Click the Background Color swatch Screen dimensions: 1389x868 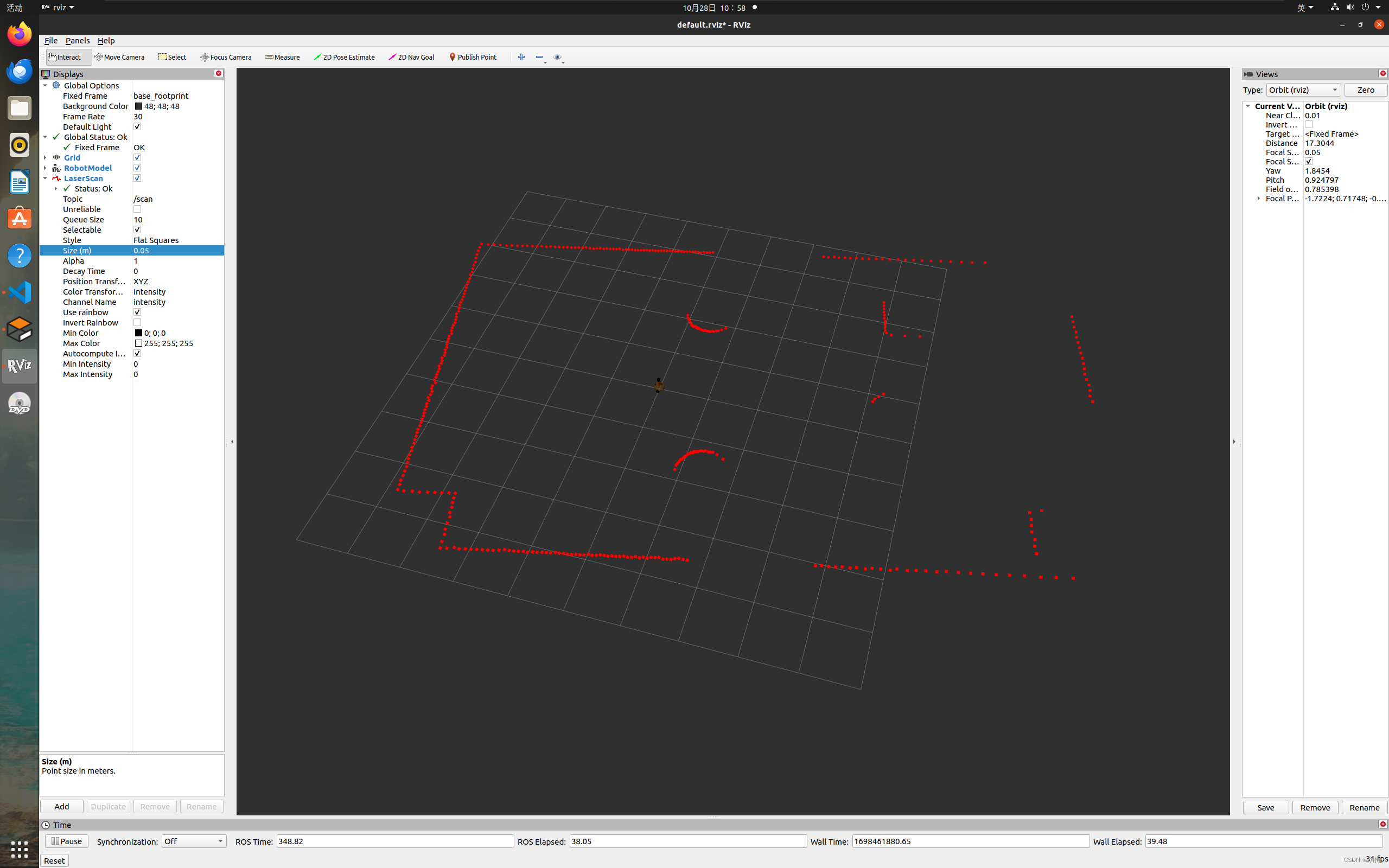(138, 106)
